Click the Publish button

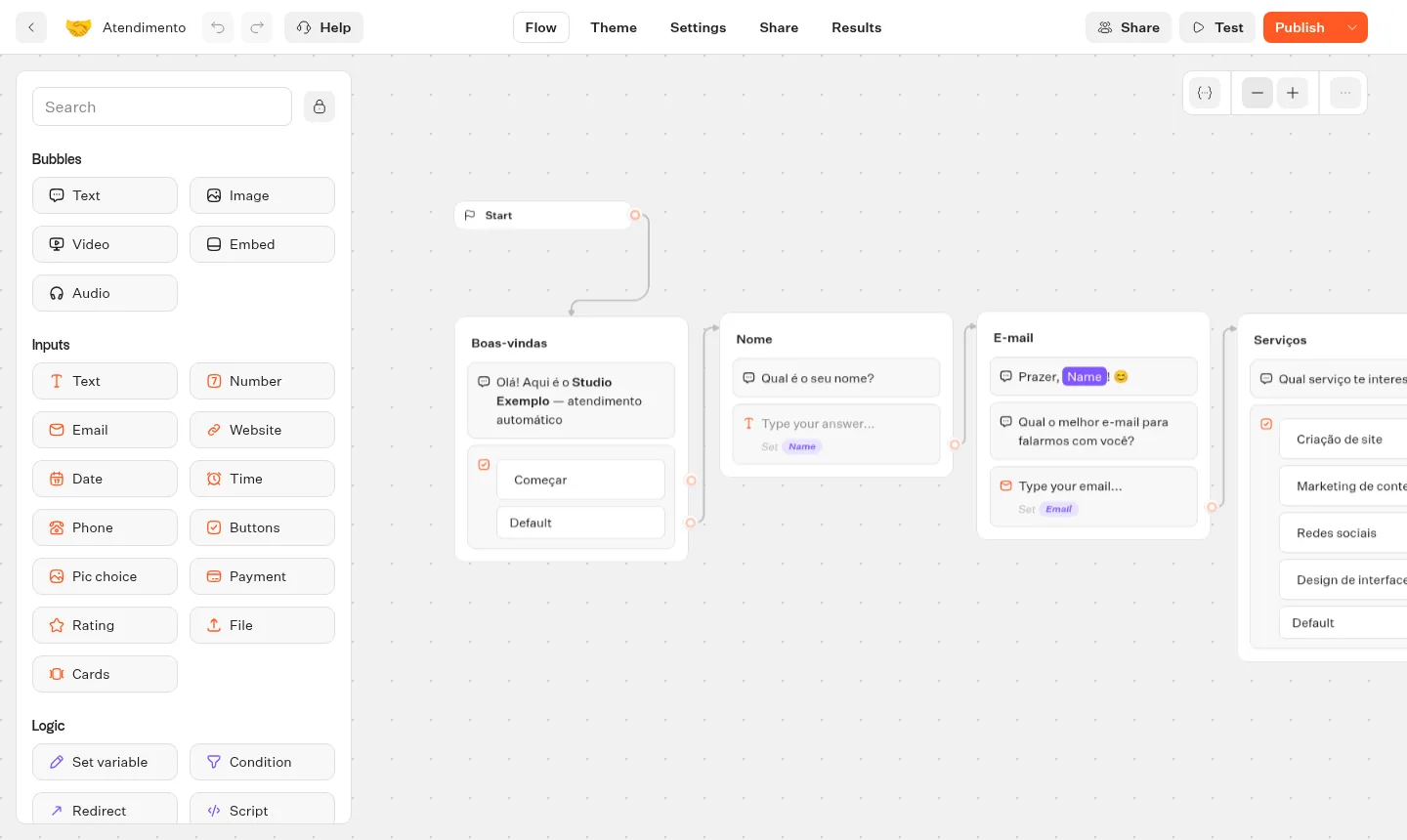point(1300,27)
